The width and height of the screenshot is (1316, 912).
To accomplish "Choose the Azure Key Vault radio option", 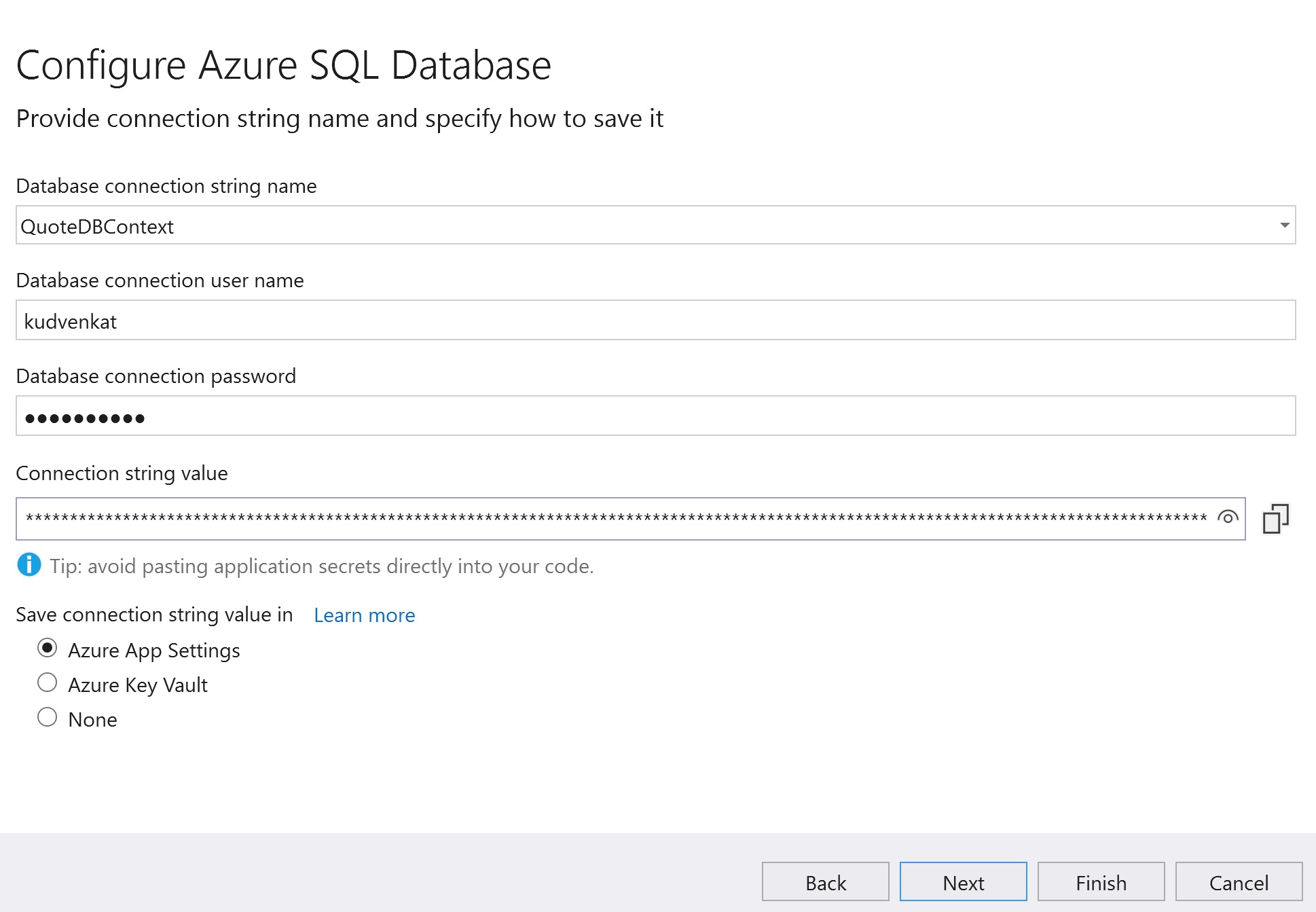I will point(47,682).
